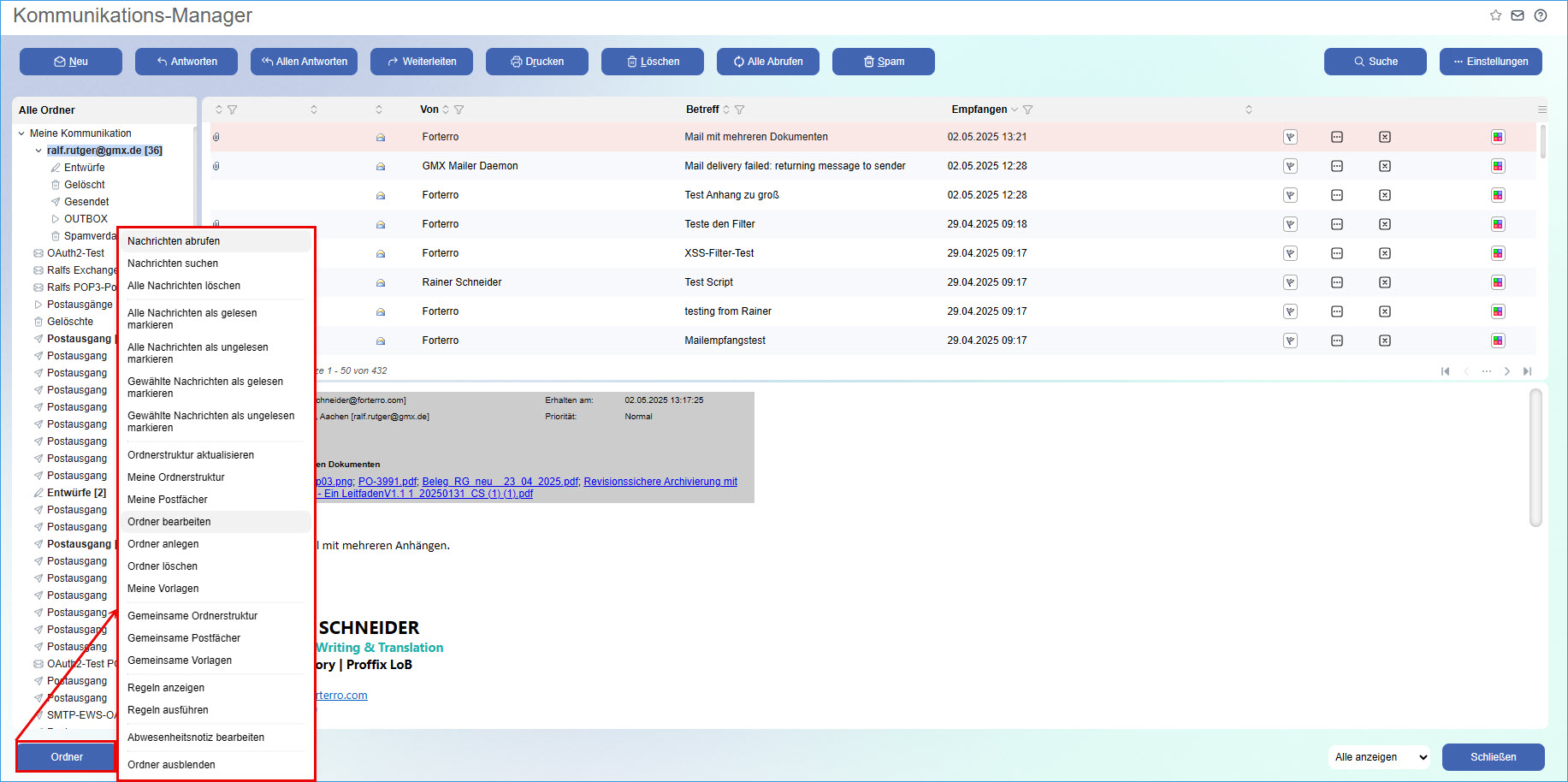Open the help question-mark icon
This screenshot has height=782, width=1568.
tap(1542, 15)
